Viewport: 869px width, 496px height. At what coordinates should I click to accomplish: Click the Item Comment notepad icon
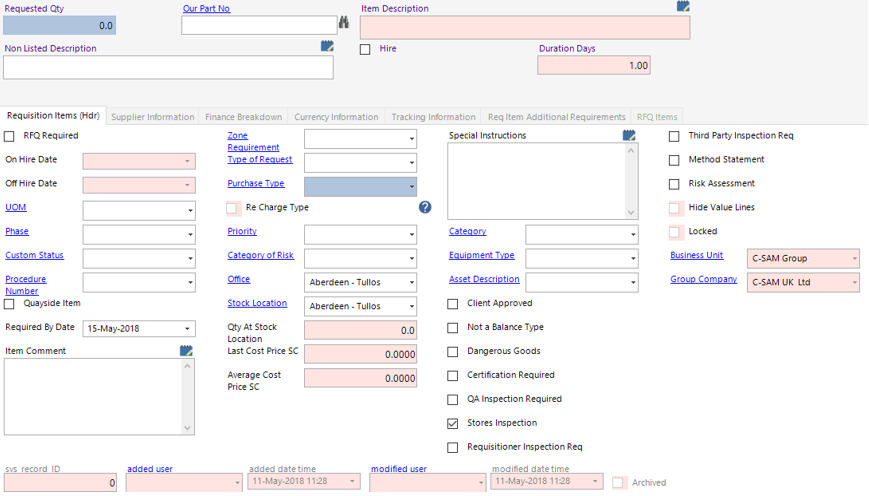coord(186,351)
